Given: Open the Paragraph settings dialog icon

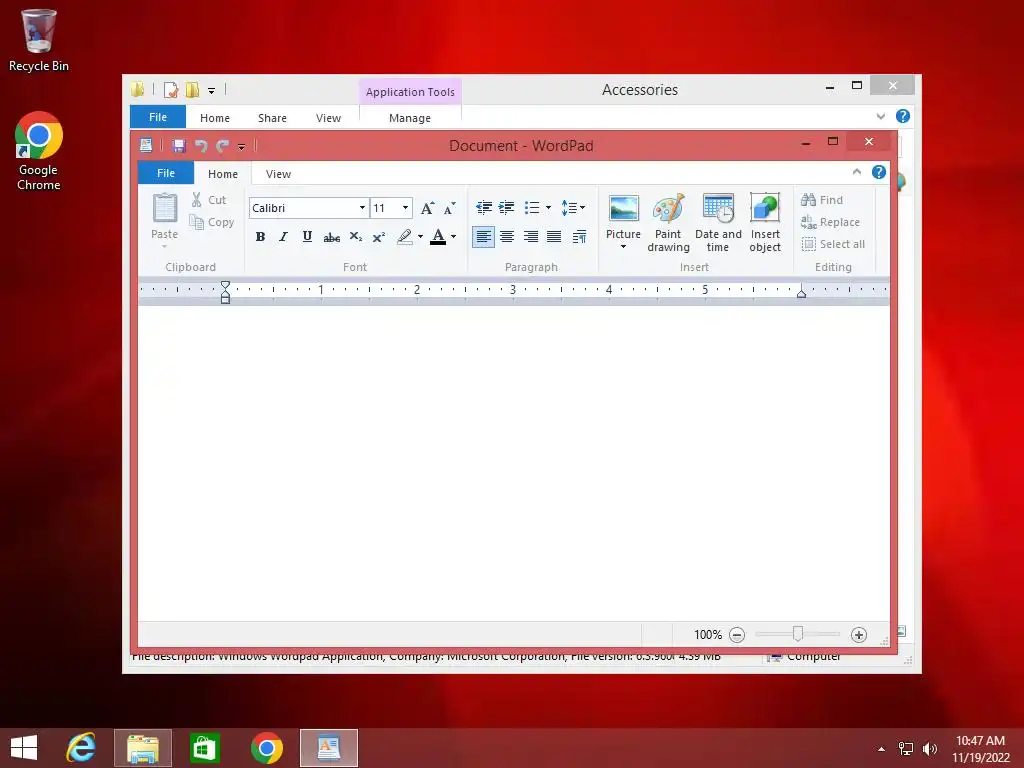Looking at the screenshot, I should [x=579, y=236].
